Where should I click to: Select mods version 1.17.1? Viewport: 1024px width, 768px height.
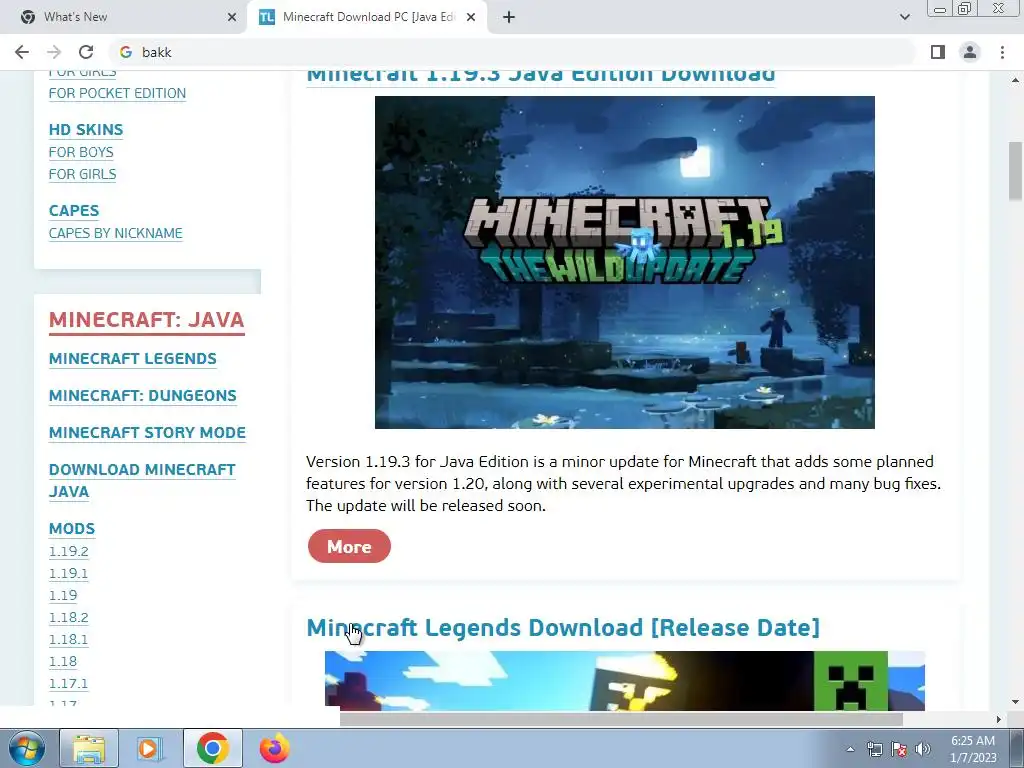pyautogui.click(x=68, y=684)
